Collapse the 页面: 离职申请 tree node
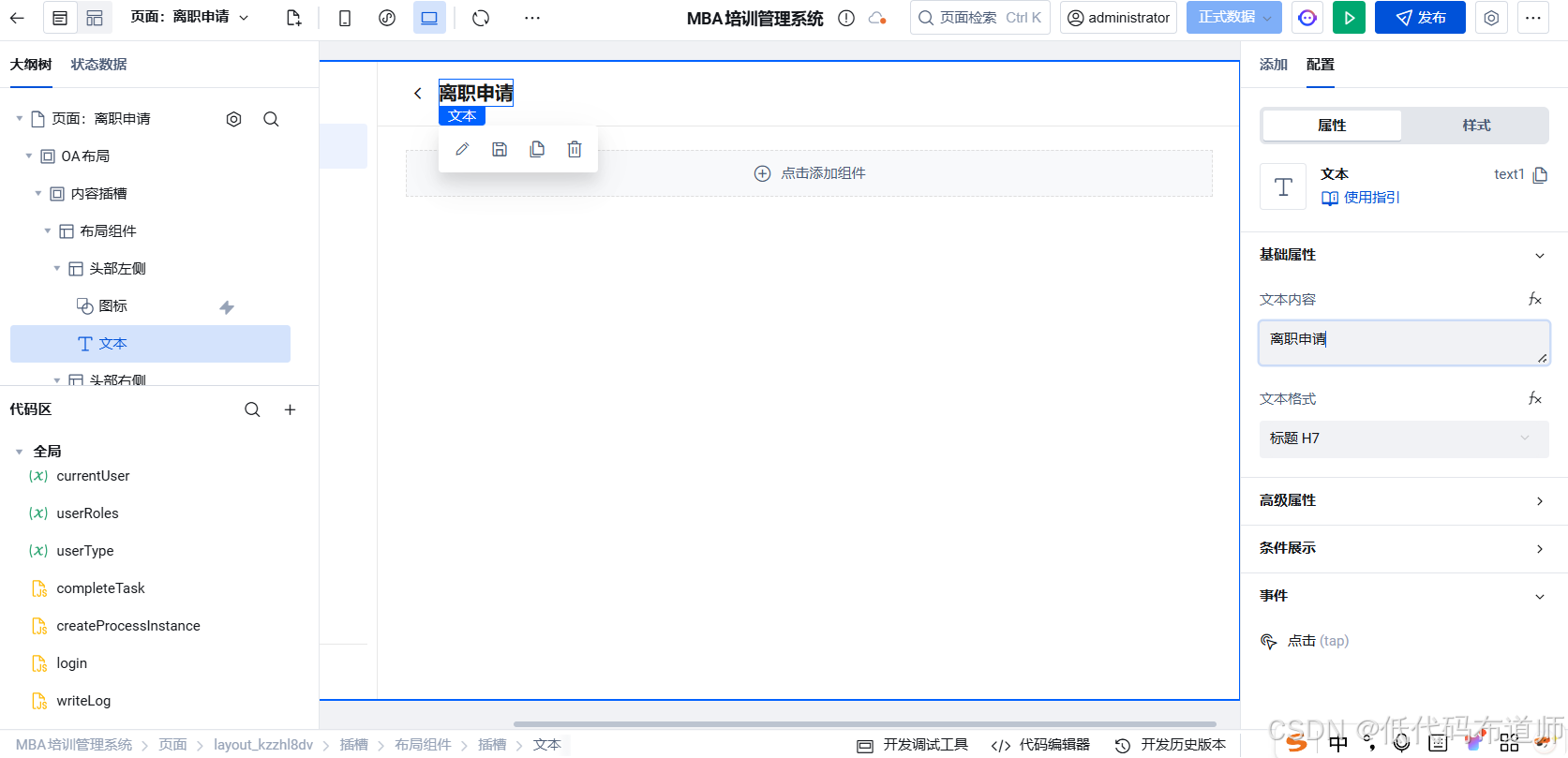The height and width of the screenshot is (758, 1568). tap(19, 119)
